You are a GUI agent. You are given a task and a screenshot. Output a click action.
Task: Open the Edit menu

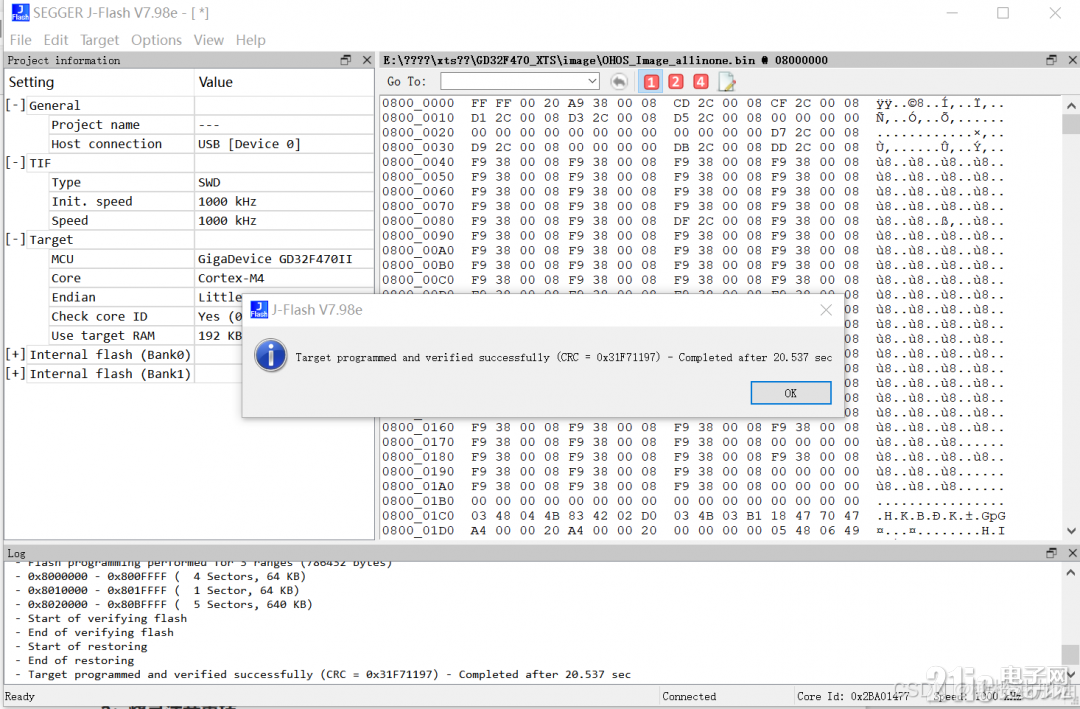coord(55,40)
